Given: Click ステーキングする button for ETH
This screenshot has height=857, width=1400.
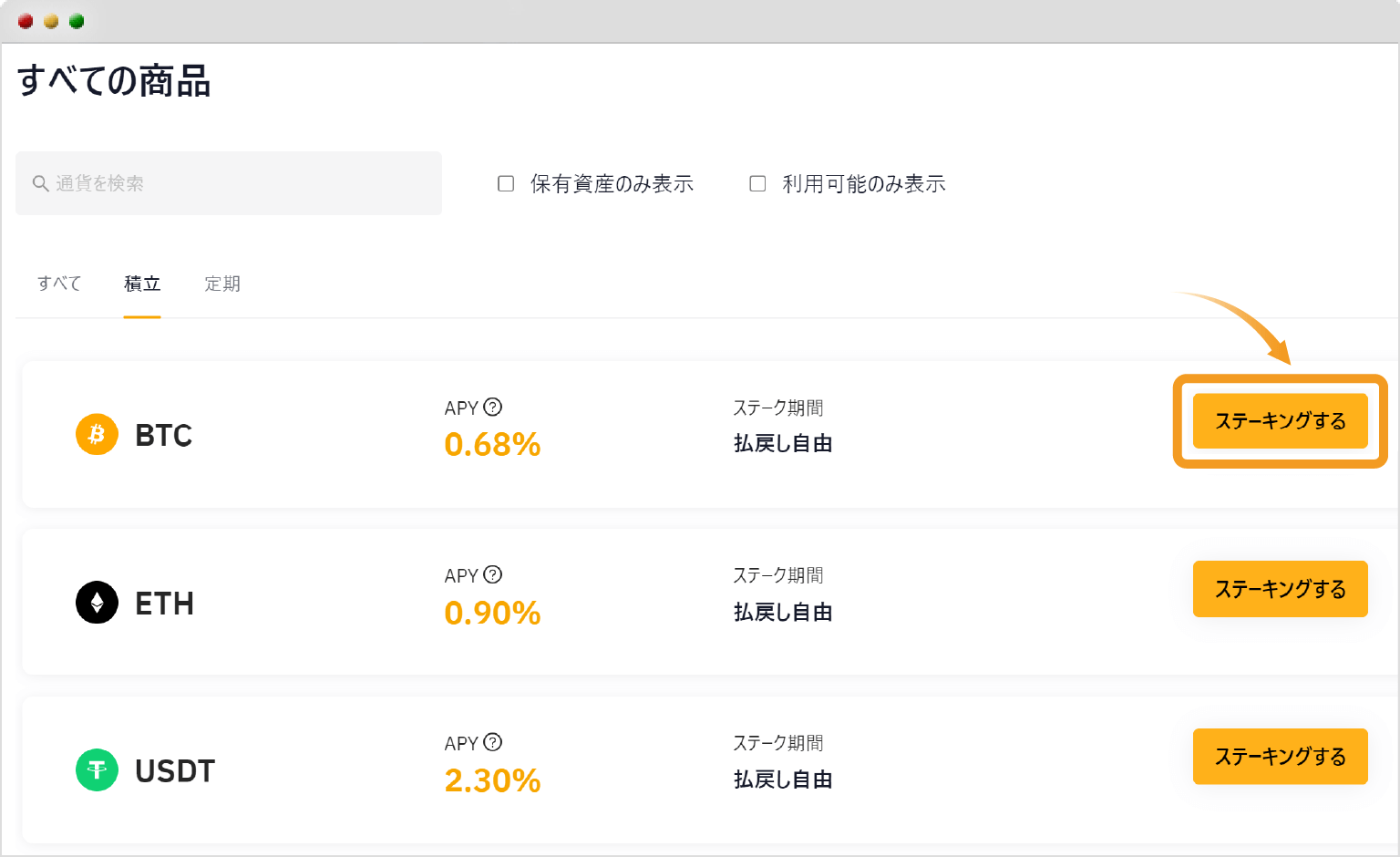Looking at the screenshot, I should point(1281,589).
